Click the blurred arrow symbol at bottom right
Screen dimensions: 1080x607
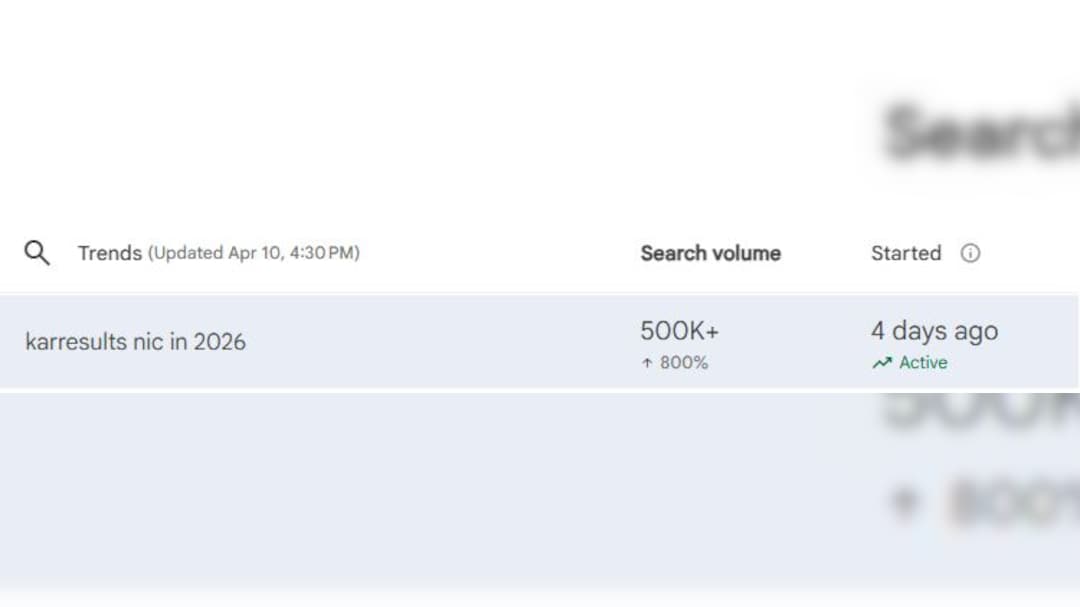[x=905, y=501]
